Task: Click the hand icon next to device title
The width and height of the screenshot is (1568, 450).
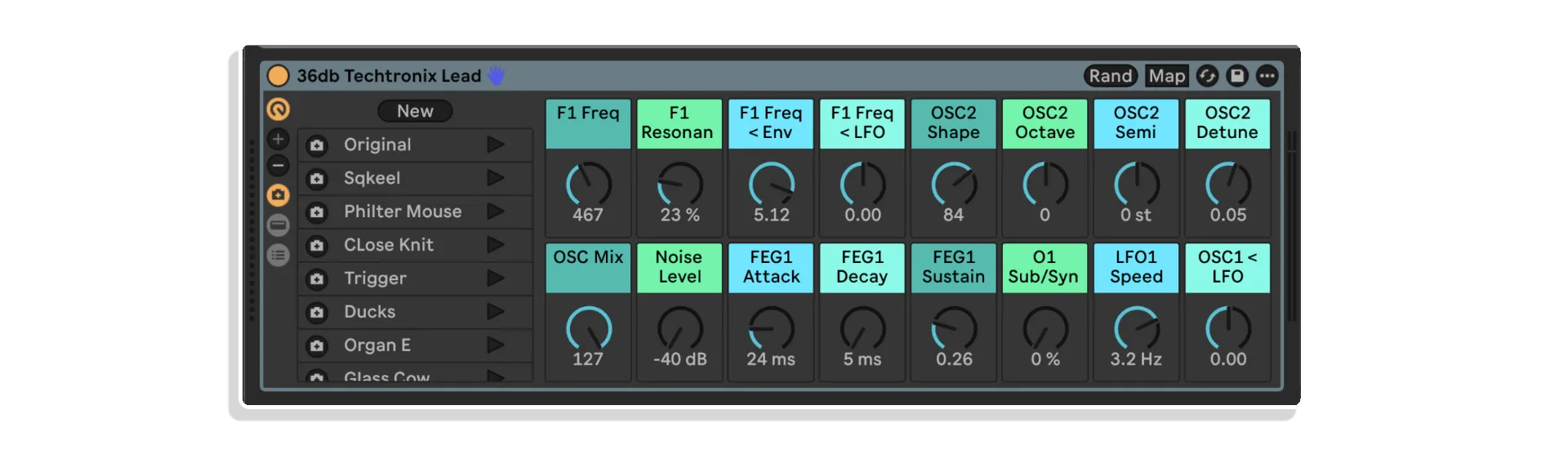Action: click(496, 76)
